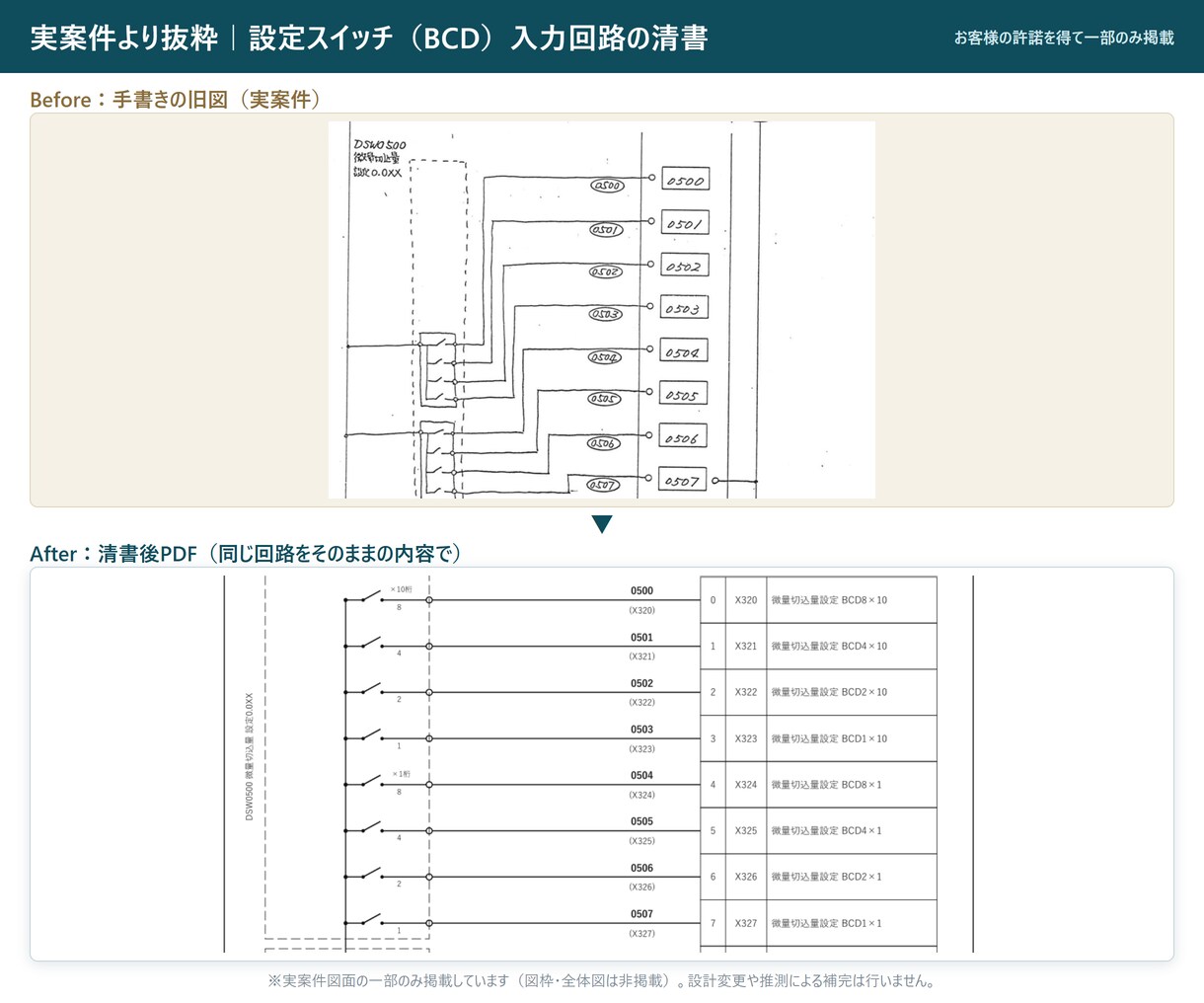Click the header title about BCD入力回路の清書
Image resolution: width=1204 pixels, height=1003 pixels.
[x=369, y=38]
